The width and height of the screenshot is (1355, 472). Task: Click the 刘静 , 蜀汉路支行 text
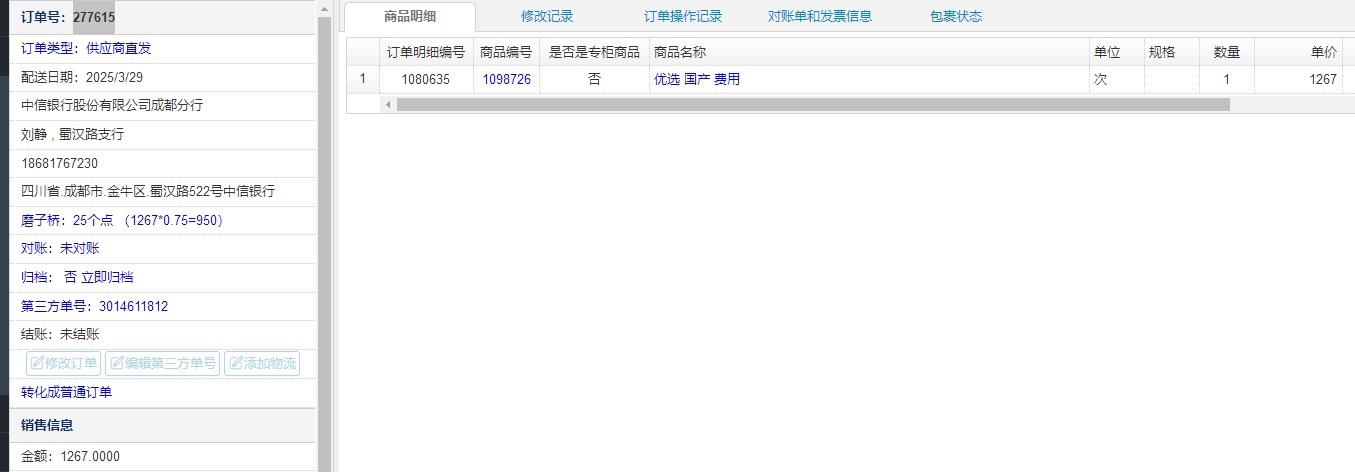[x=72, y=134]
